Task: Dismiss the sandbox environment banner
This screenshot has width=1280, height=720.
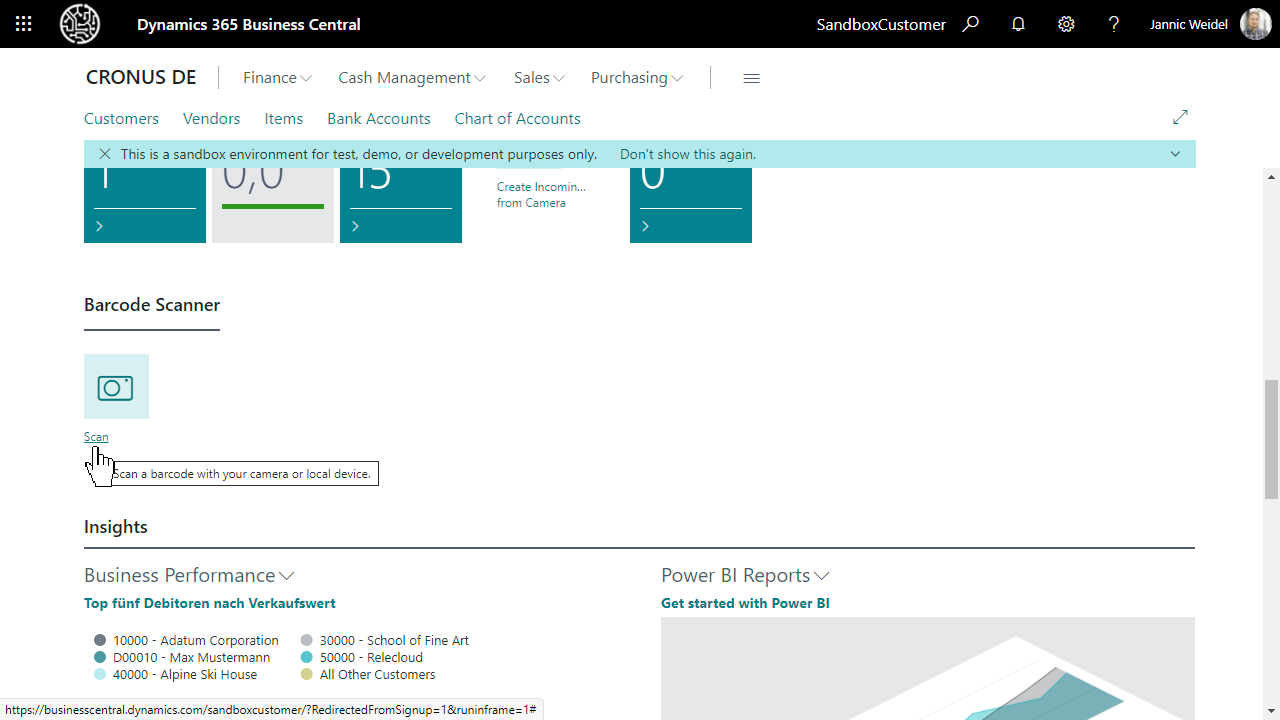Action: [105, 154]
